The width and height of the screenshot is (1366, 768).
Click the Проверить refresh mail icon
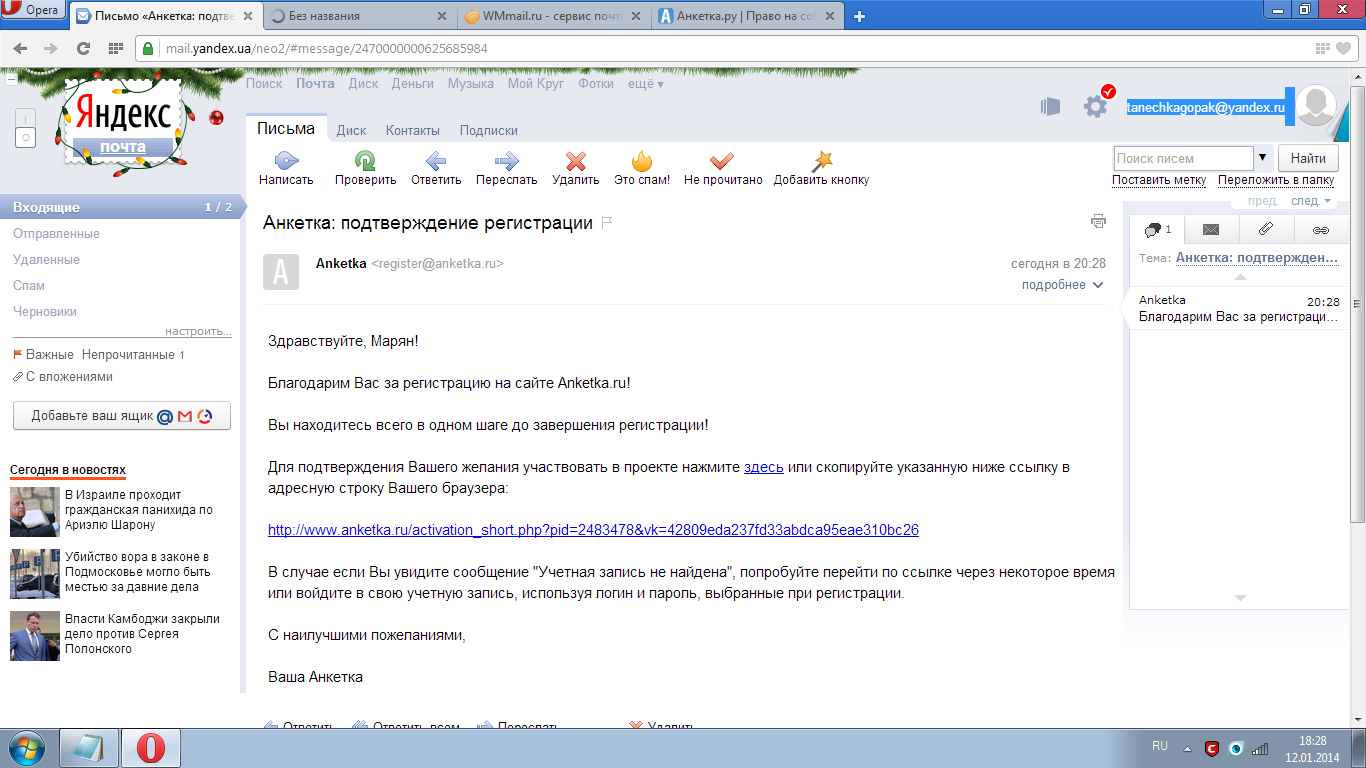[366, 160]
